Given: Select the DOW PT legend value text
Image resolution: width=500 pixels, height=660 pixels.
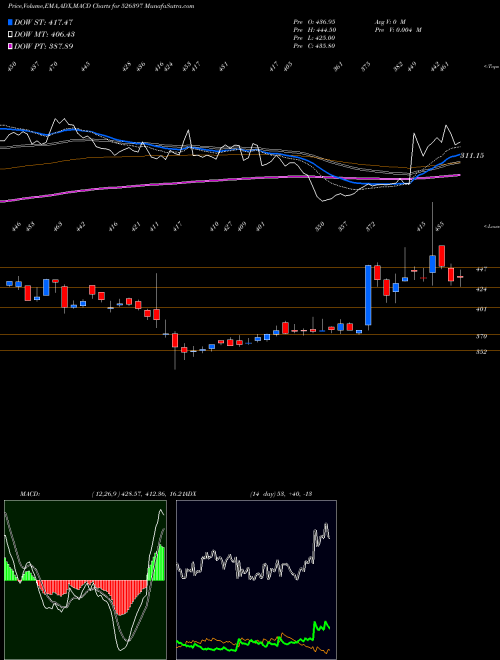Looking at the screenshot, I should pyautogui.click(x=44, y=46).
